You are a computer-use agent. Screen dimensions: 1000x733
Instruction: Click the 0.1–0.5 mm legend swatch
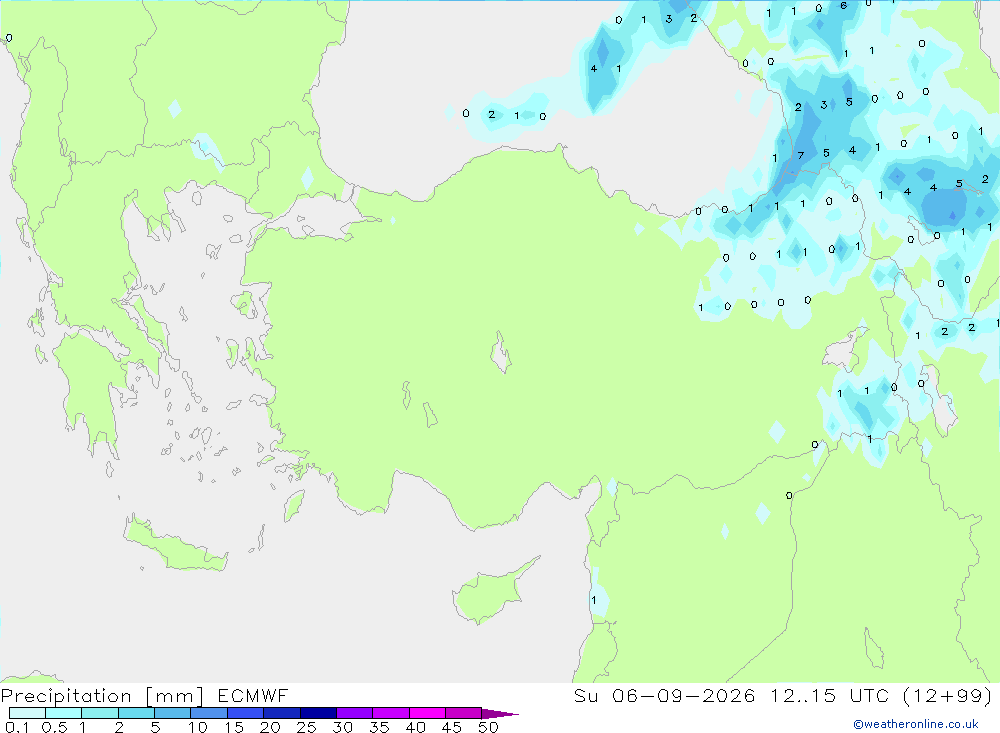[x=27, y=713]
